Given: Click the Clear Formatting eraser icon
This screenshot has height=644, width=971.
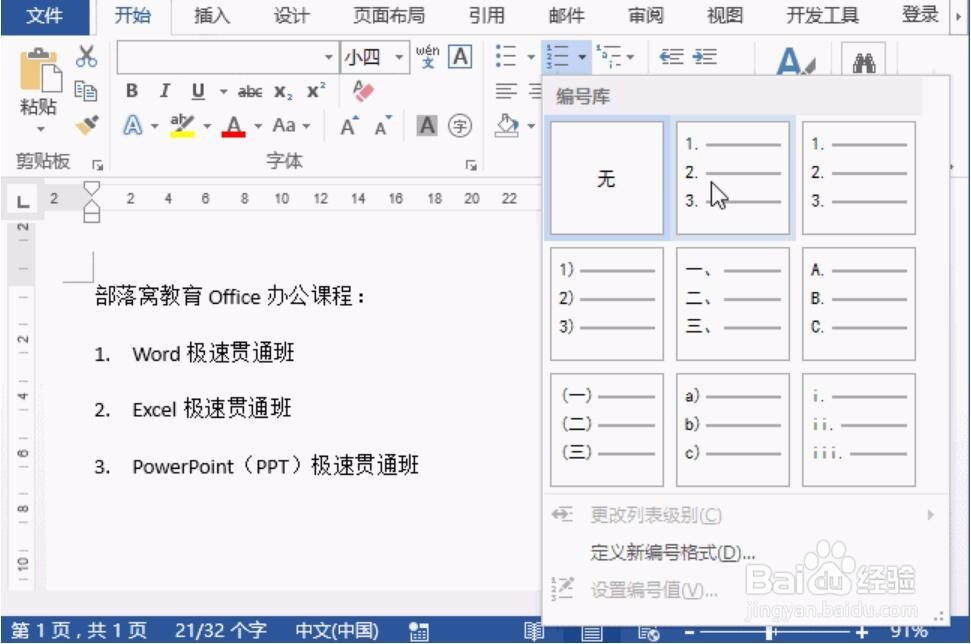Looking at the screenshot, I should [363, 92].
